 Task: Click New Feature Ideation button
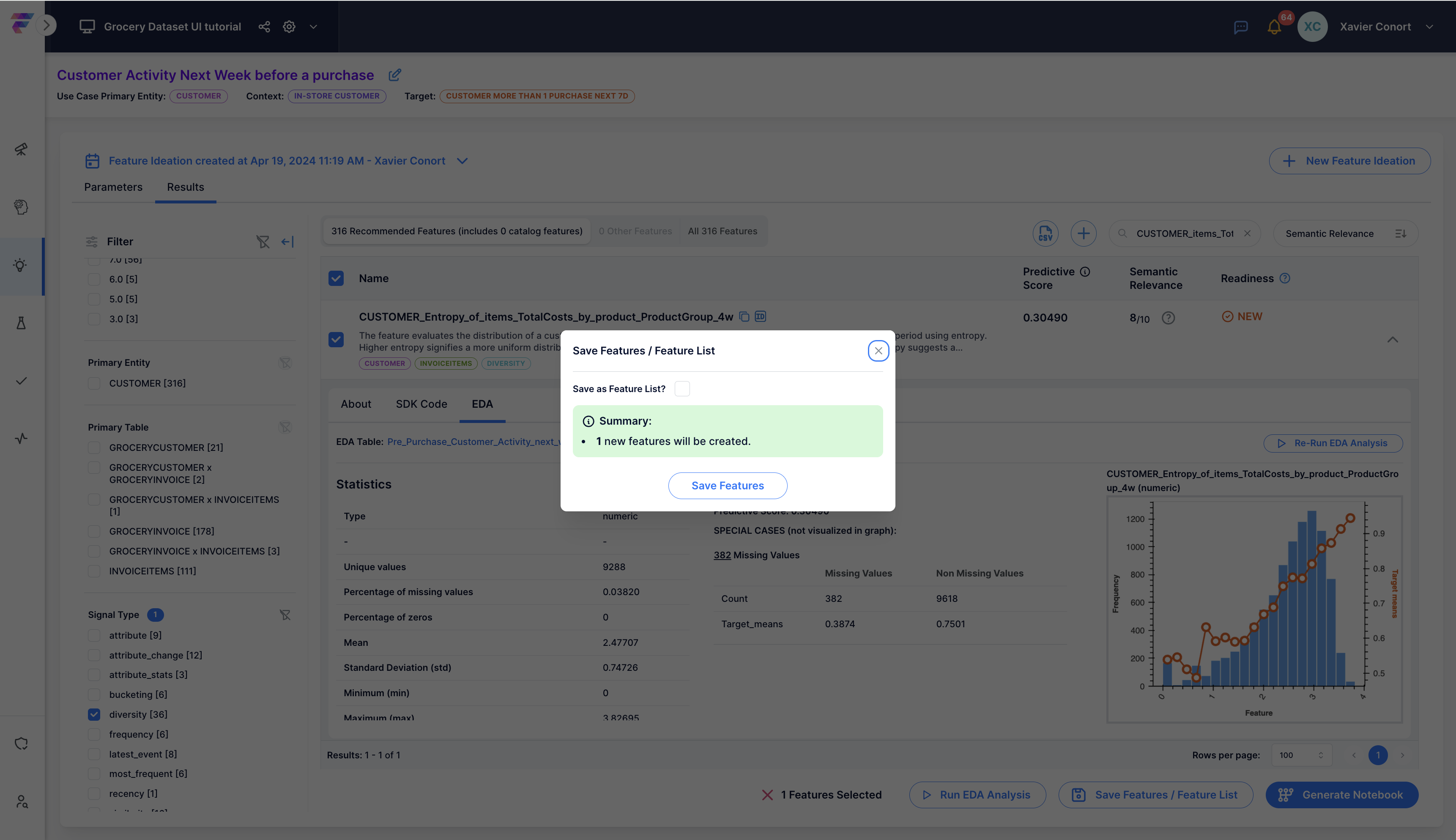1349,161
